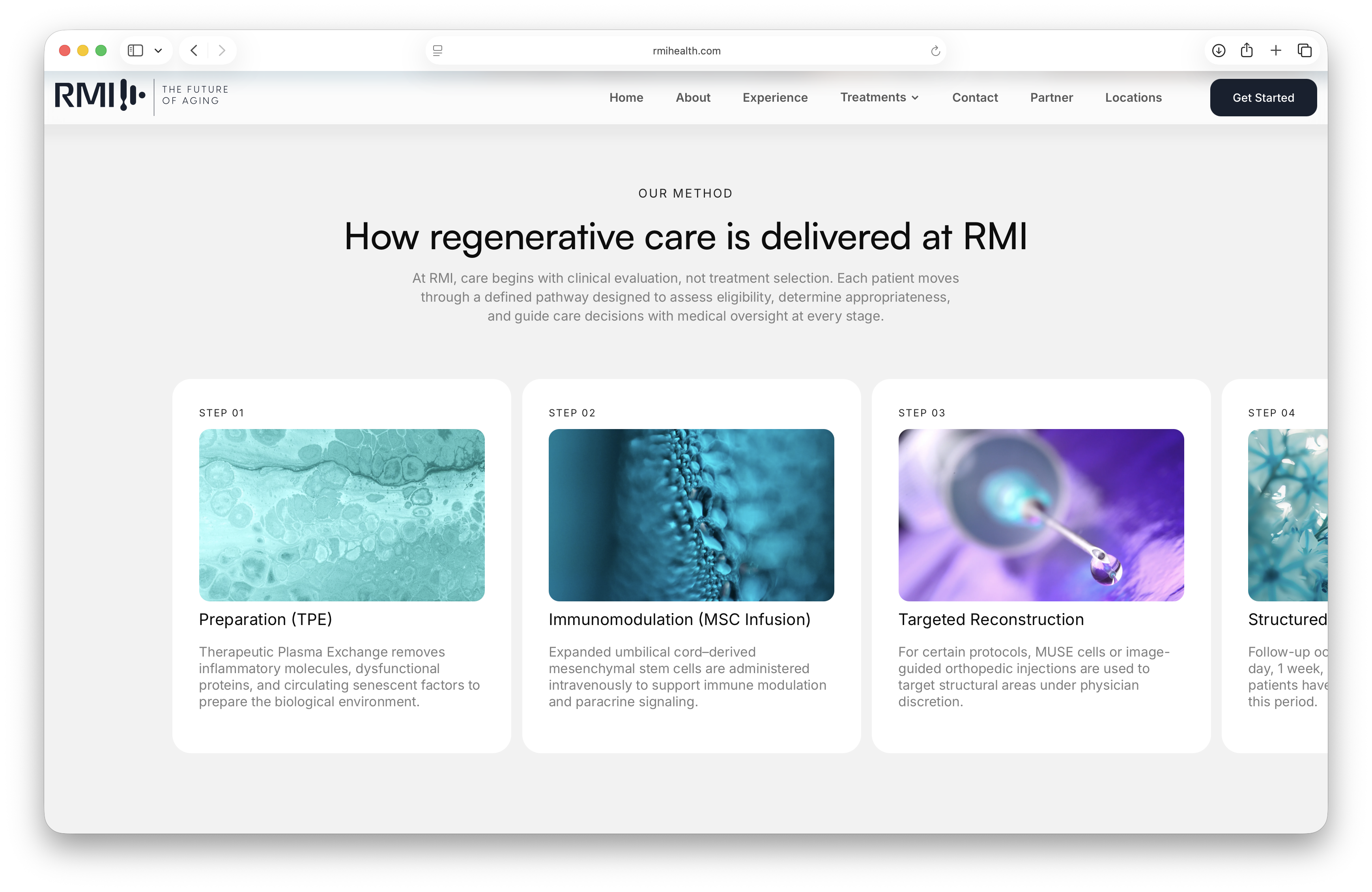Go forward with the forward arrow

222,51
